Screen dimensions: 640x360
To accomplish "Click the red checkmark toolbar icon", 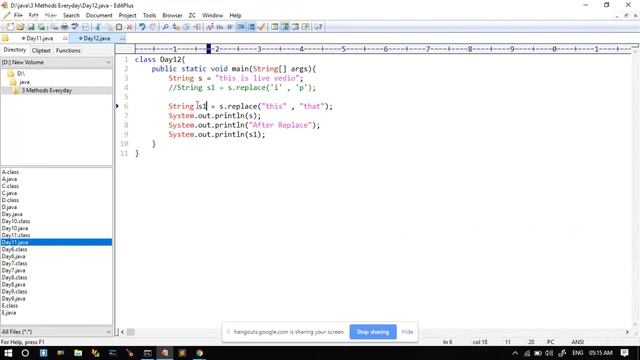I will point(262,27).
